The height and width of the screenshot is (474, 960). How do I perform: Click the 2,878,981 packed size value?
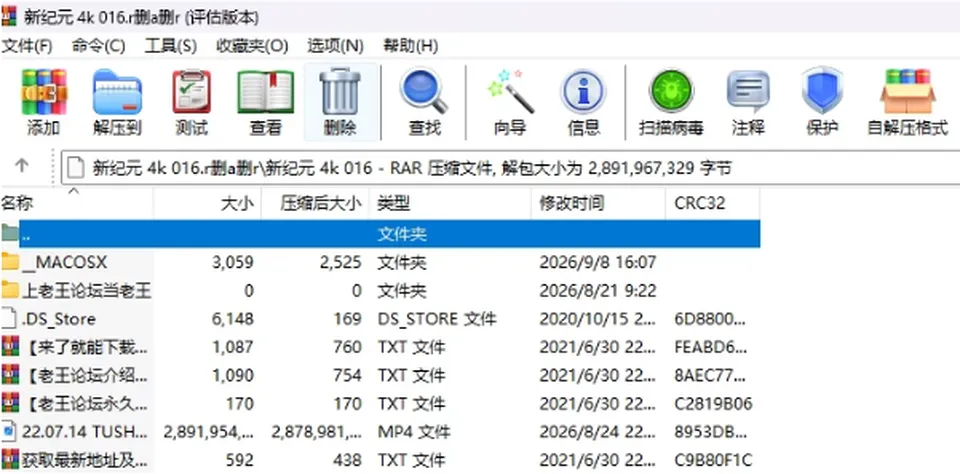click(317, 432)
